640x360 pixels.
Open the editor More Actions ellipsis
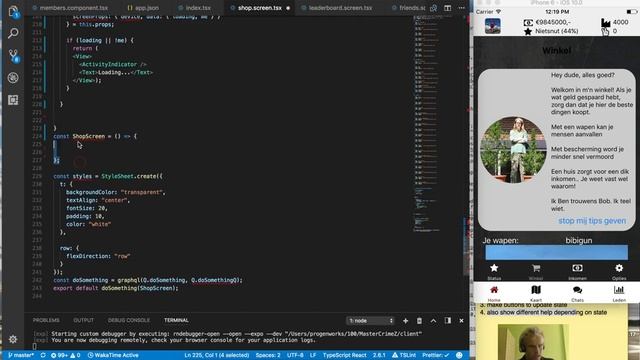[x=462, y=8]
